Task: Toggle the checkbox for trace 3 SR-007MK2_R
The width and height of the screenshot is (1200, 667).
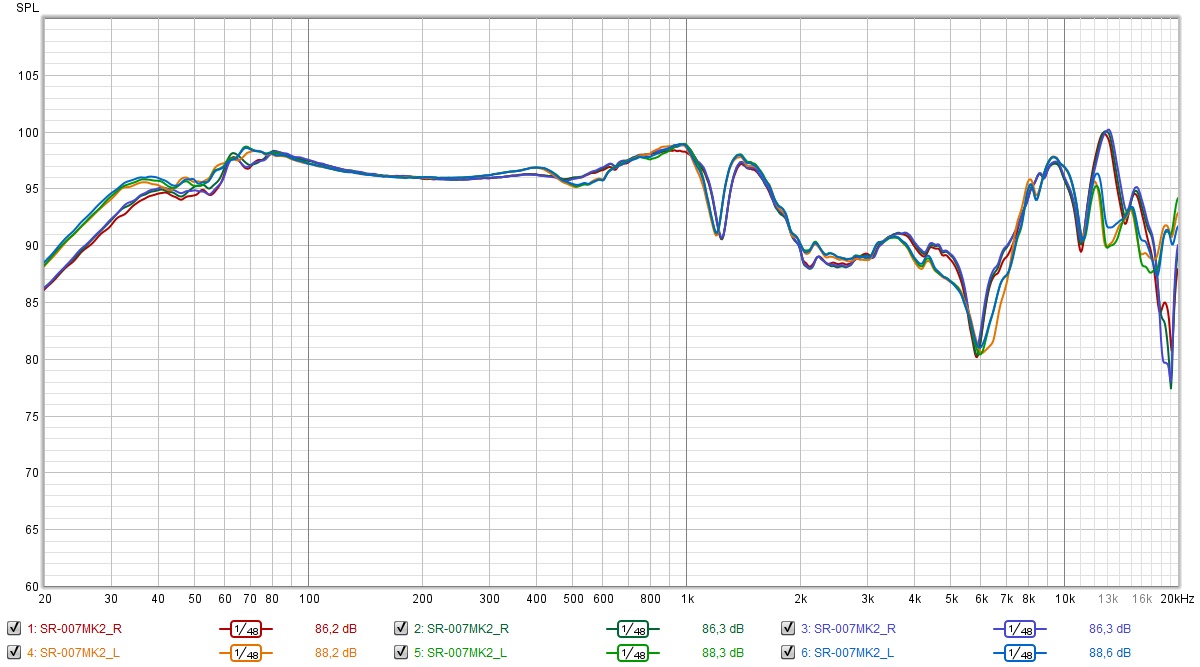Action: [x=788, y=629]
